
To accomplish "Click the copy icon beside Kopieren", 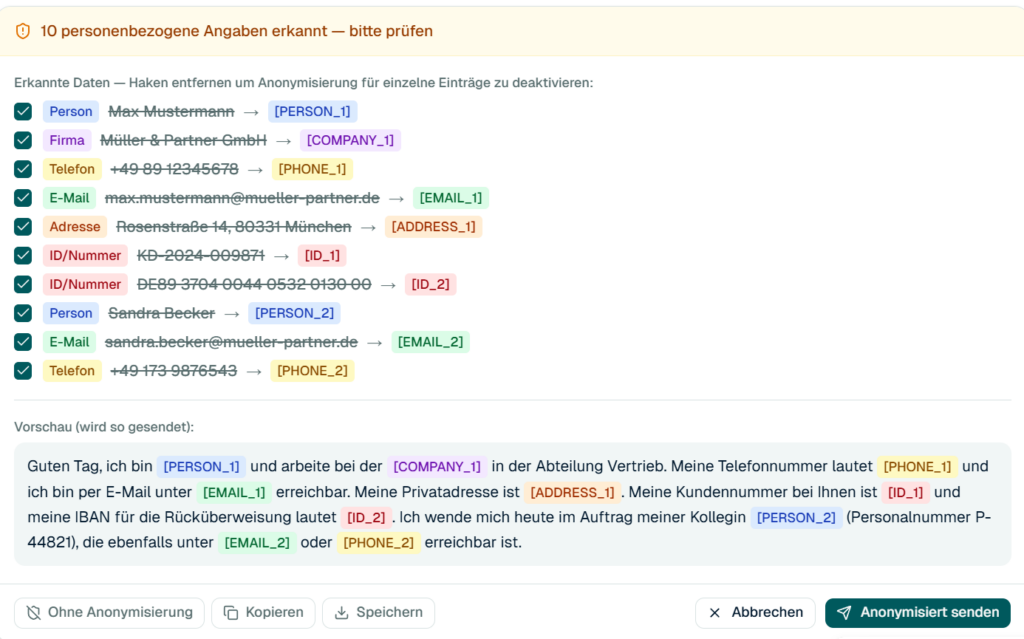I will (x=231, y=613).
